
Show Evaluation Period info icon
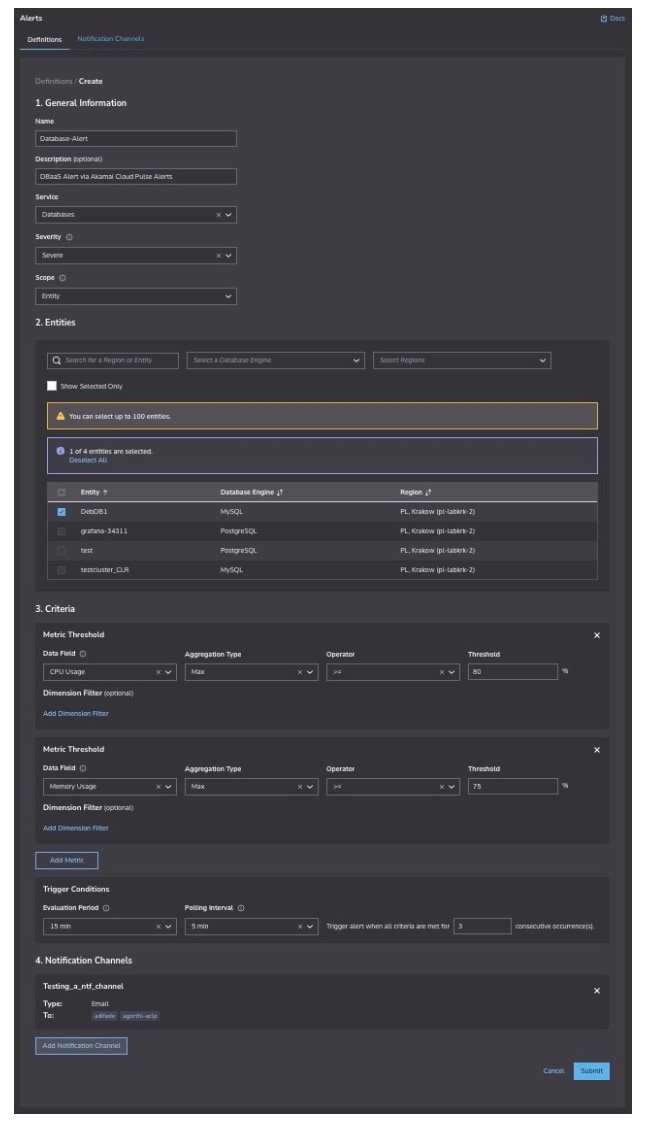click(x=106, y=908)
